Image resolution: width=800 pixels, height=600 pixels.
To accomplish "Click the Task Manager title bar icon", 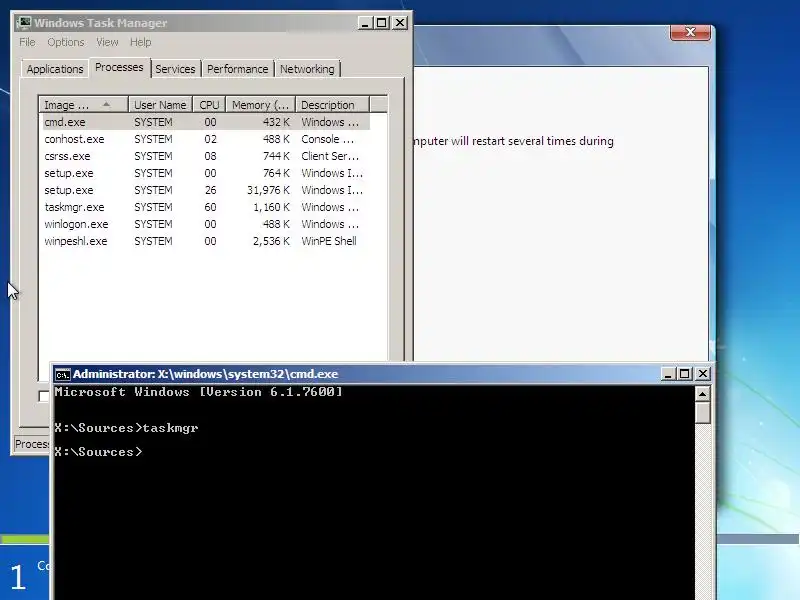I will (23, 23).
